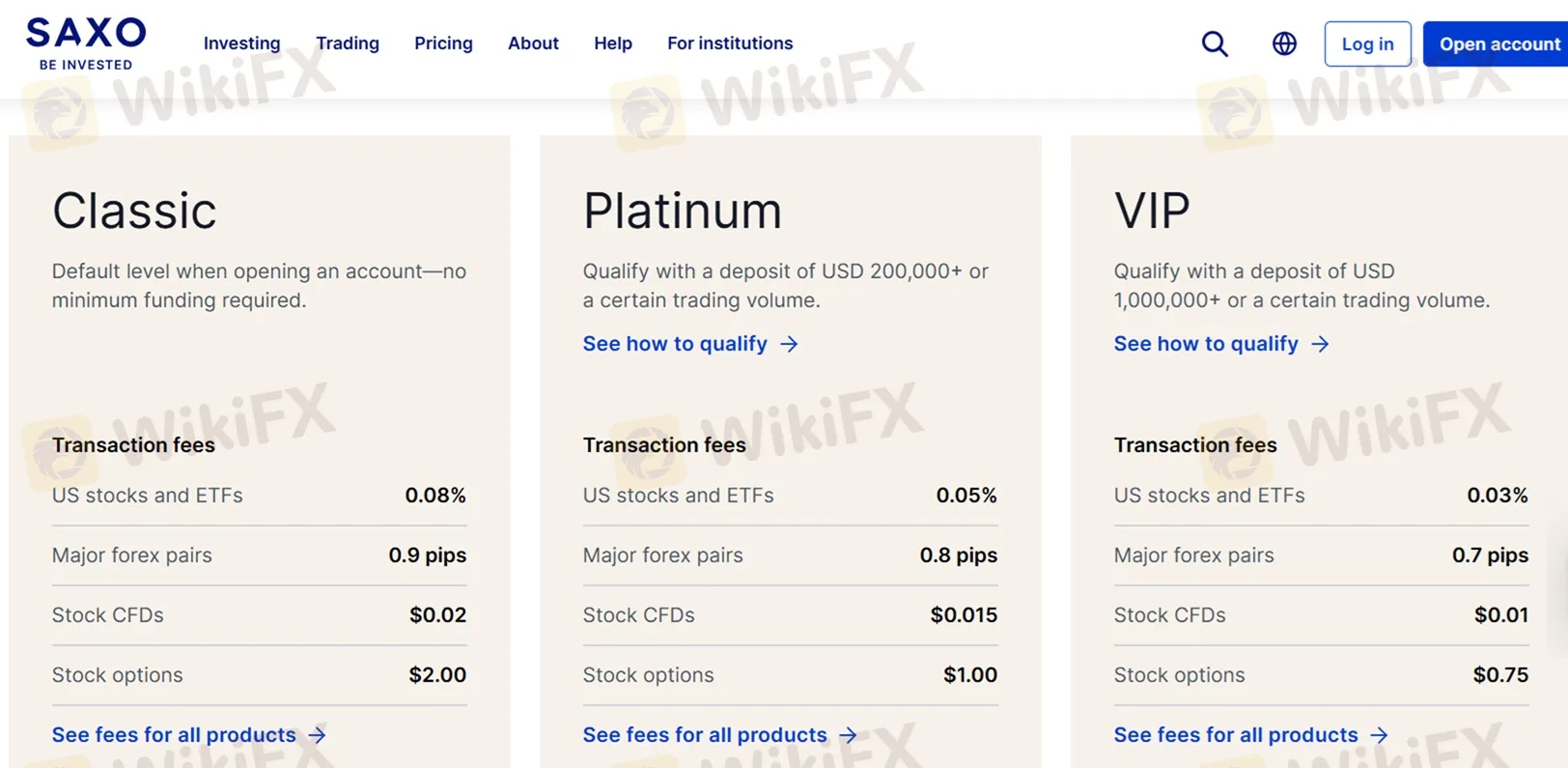
Task: Open the Trading menu
Action: coord(348,43)
